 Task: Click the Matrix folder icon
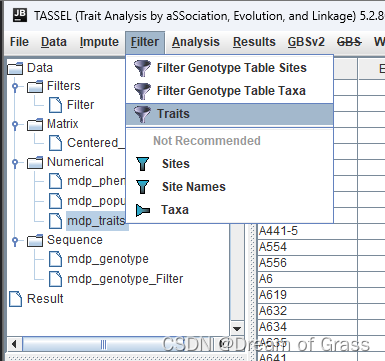pyautogui.click(x=35, y=124)
